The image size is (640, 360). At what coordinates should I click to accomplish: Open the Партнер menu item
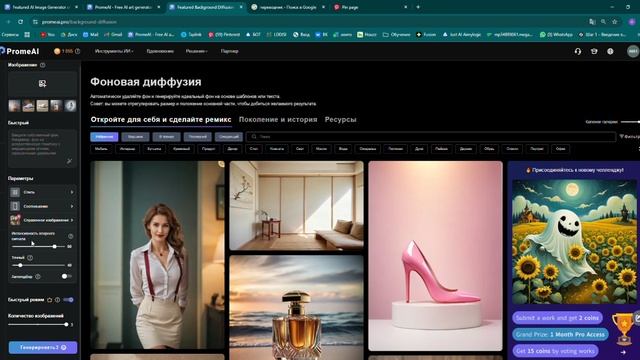pos(229,51)
